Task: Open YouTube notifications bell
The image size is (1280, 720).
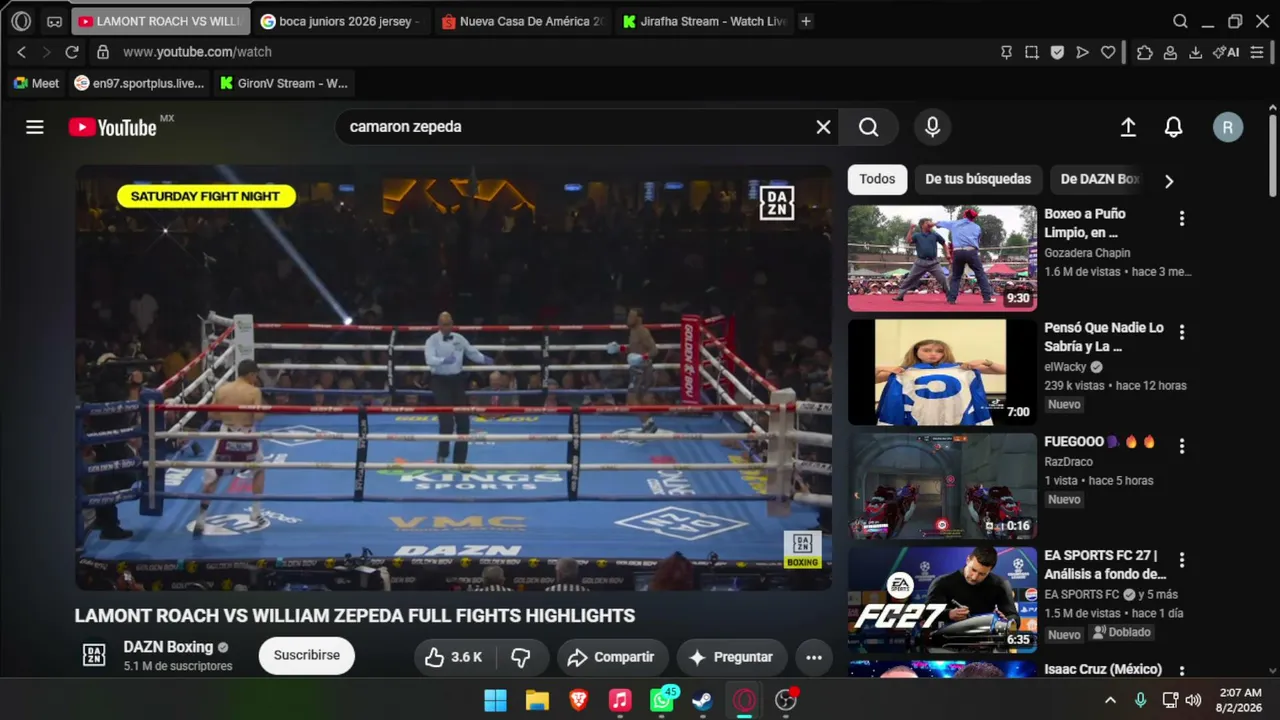Action: coord(1174,127)
